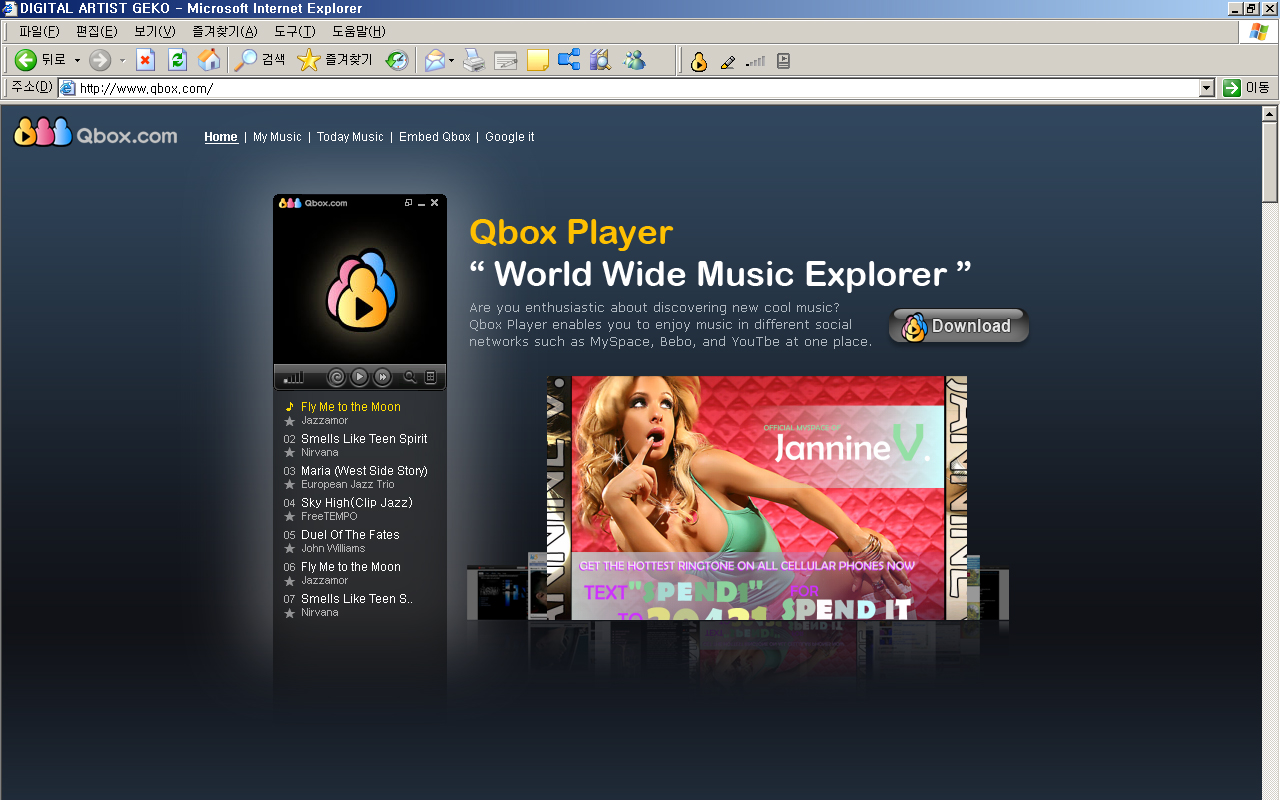
Task: Click the play button in Qbox player controls
Action: (x=360, y=377)
